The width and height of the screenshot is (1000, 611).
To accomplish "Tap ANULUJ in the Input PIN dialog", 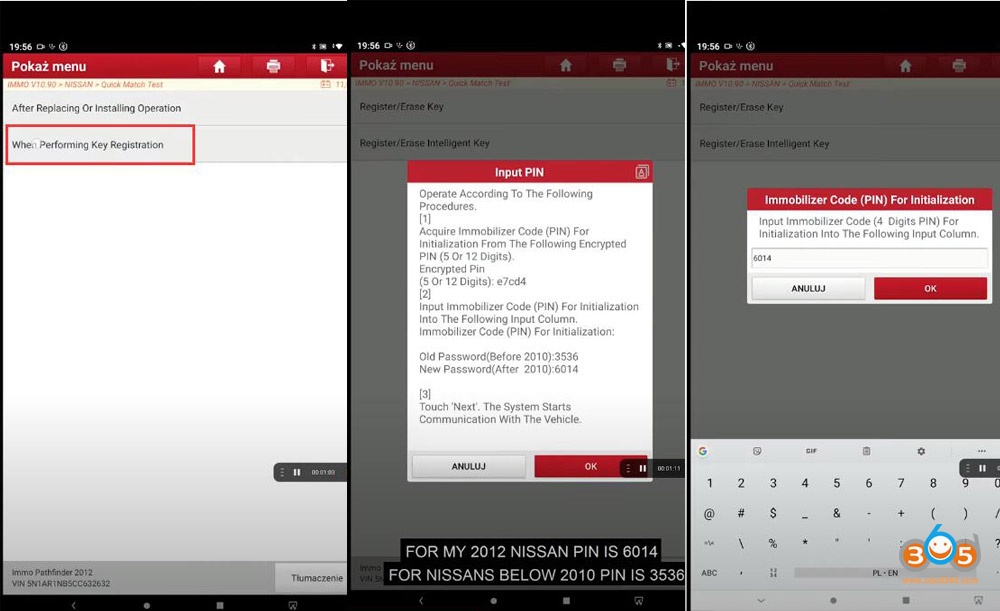I will [x=469, y=466].
